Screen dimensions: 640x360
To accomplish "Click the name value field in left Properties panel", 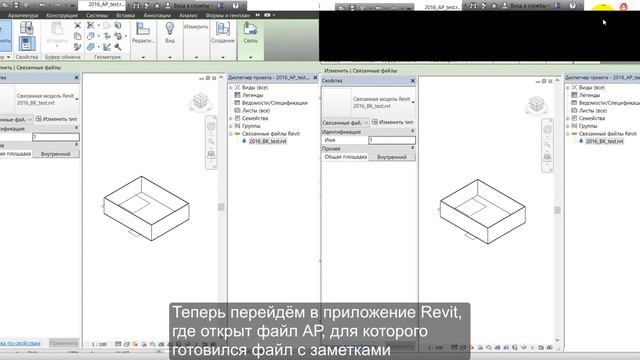I will (x=56, y=137).
